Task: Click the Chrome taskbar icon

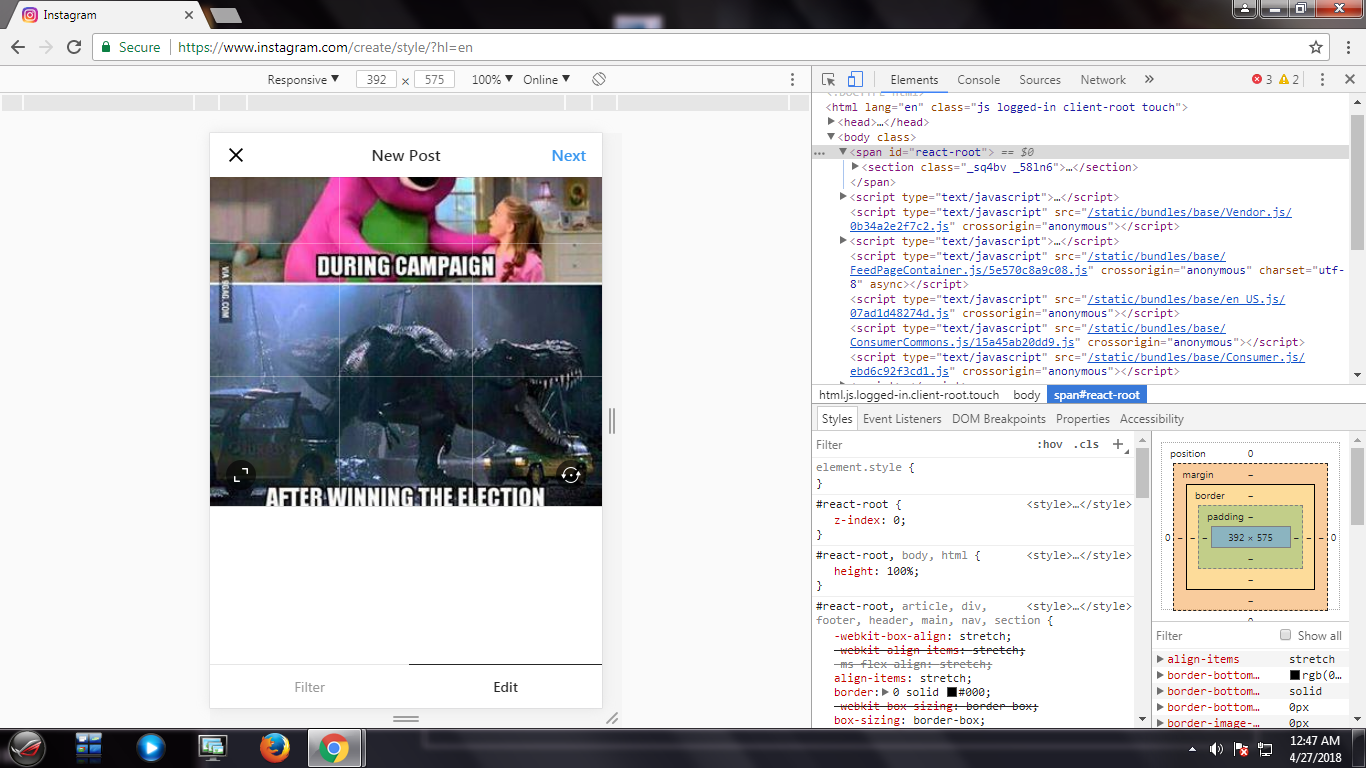Action: 334,748
